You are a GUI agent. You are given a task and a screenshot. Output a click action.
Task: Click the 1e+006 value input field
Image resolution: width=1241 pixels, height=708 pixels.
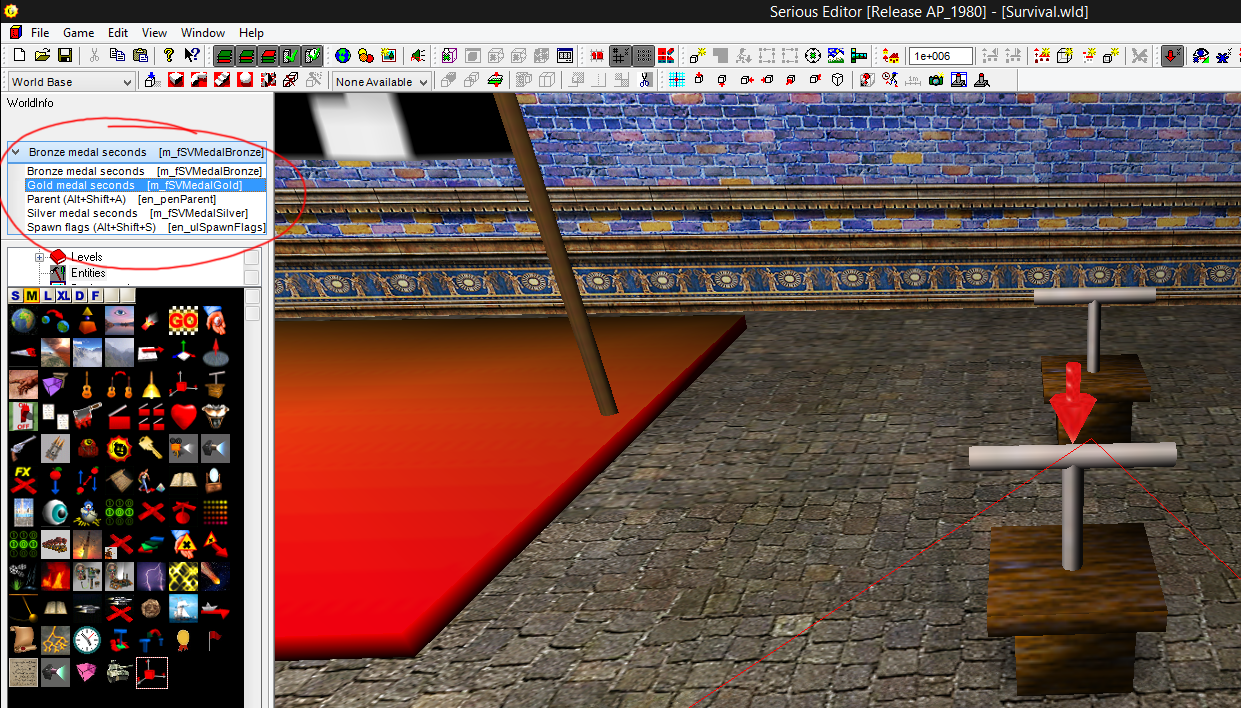tap(940, 56)
